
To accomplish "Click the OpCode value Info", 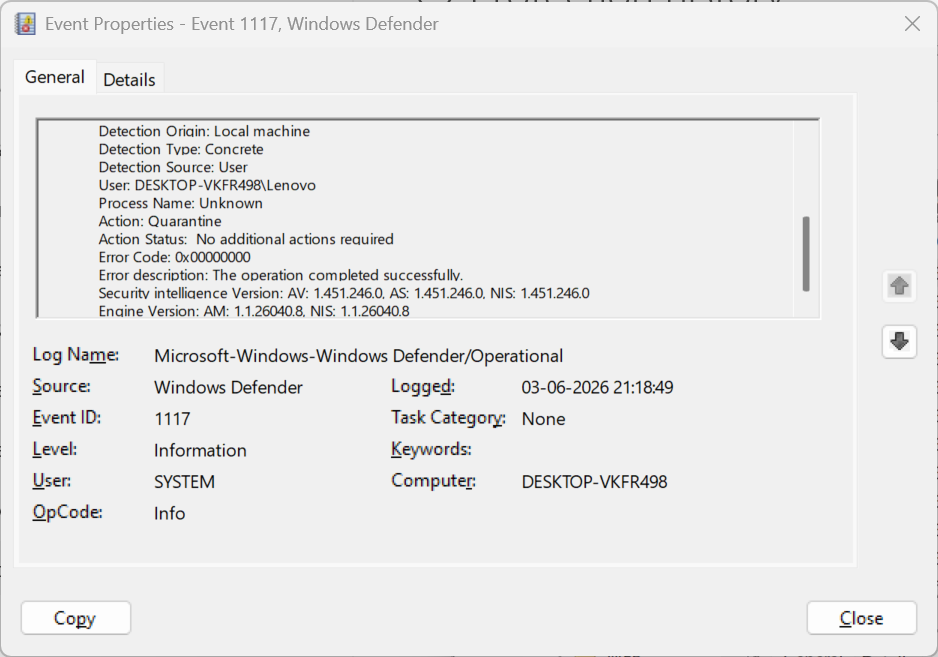I will (169, 513).
